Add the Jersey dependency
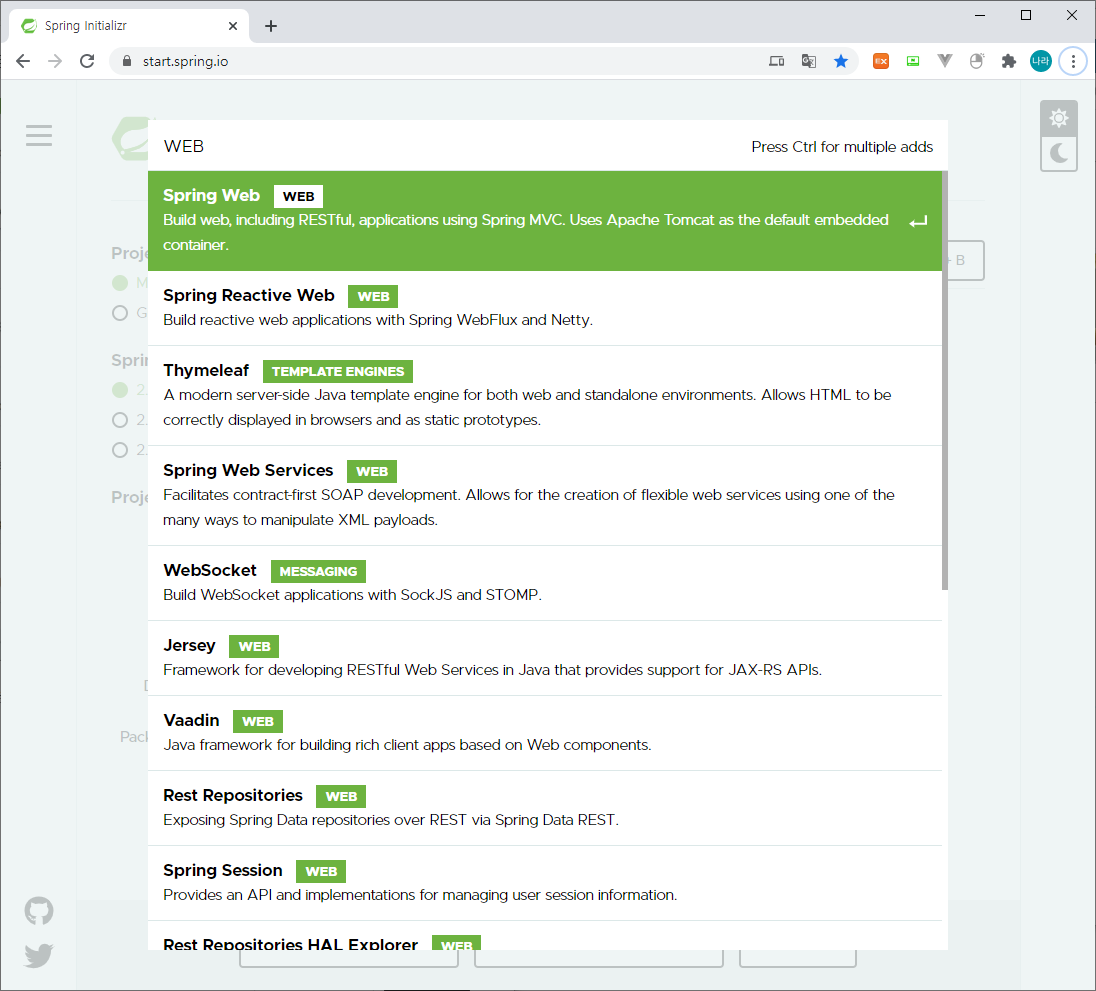1096x991 pixels. pyautogui.click(x=545, y=658)
